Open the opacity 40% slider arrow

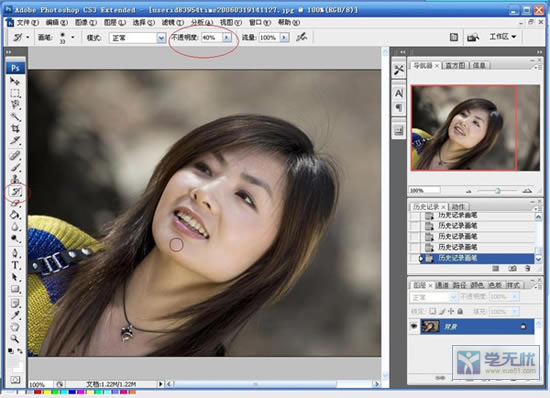227,38
